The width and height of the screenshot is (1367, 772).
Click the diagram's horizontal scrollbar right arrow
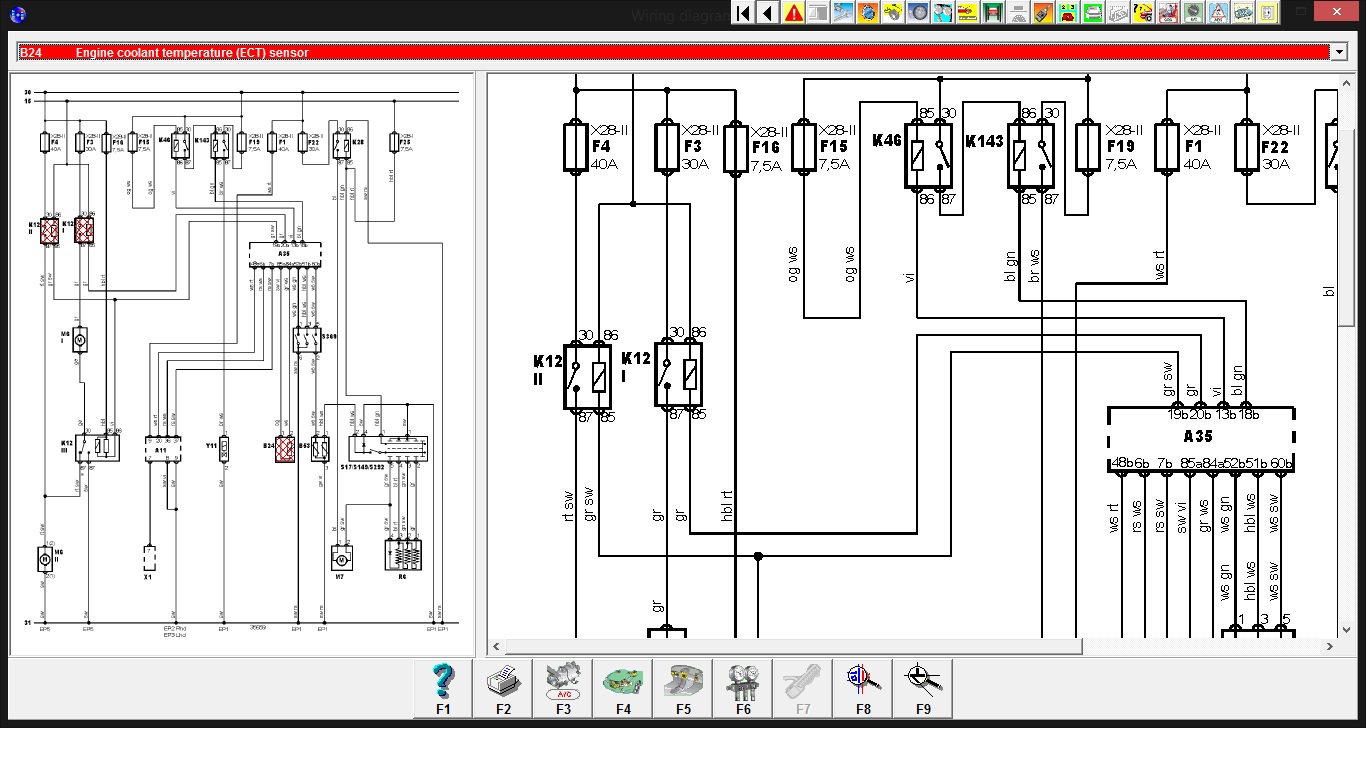click(x=1329, y=647)
